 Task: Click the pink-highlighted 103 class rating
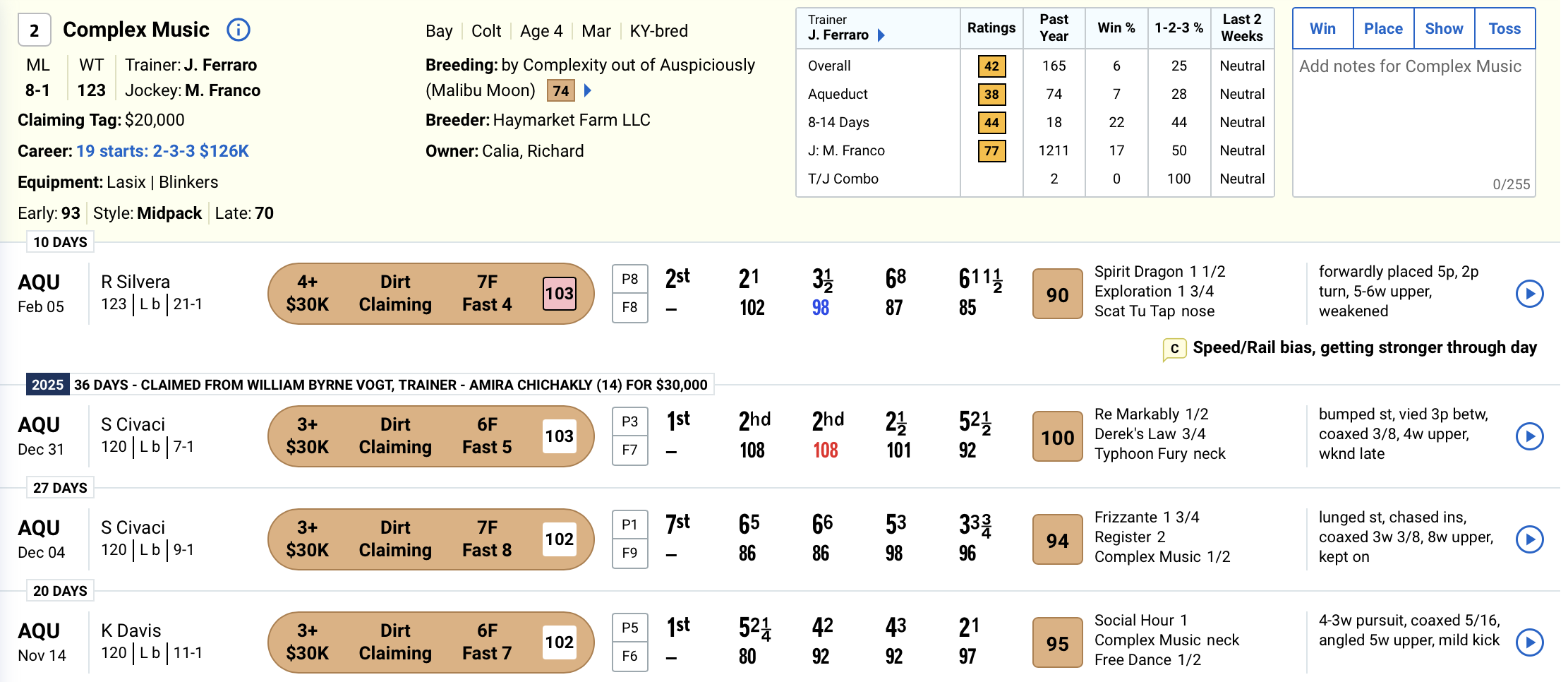pyautogui.click(x=559, y=294)
